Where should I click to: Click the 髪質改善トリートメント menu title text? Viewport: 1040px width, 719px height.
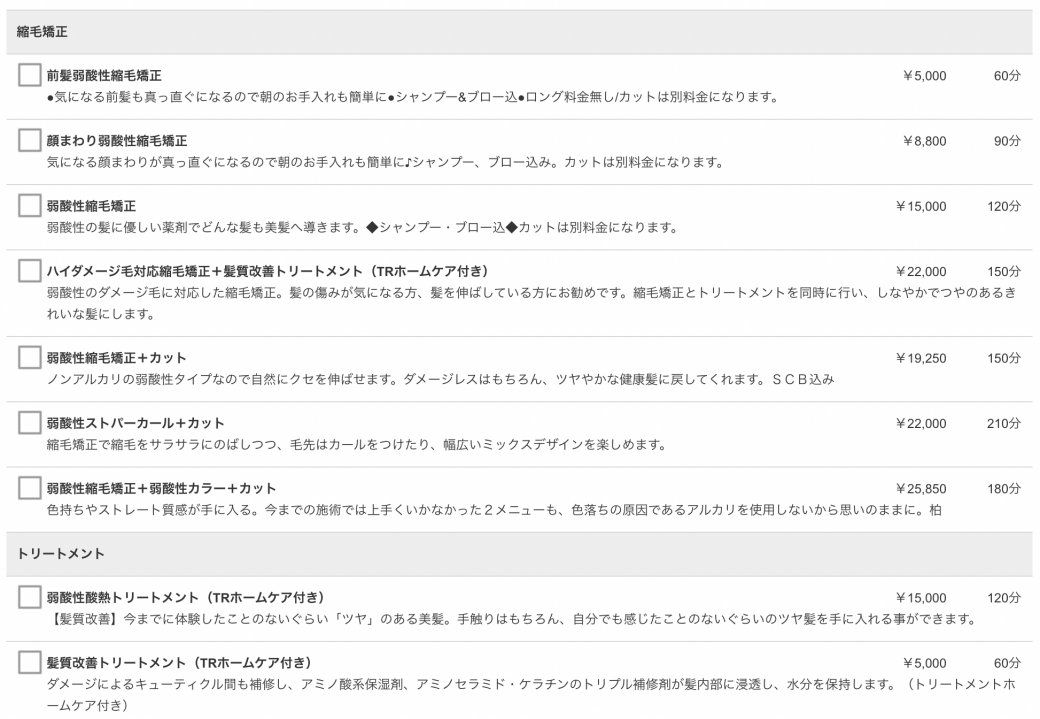coord(180,663)
